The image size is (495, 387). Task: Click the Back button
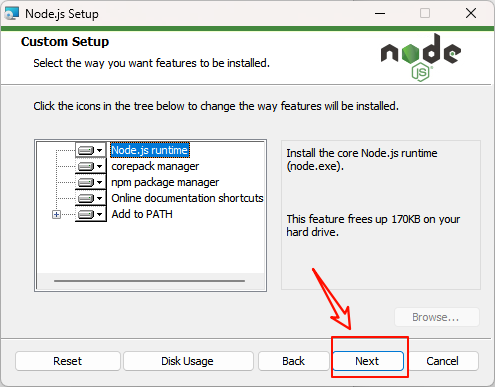(x=293, y=361)
